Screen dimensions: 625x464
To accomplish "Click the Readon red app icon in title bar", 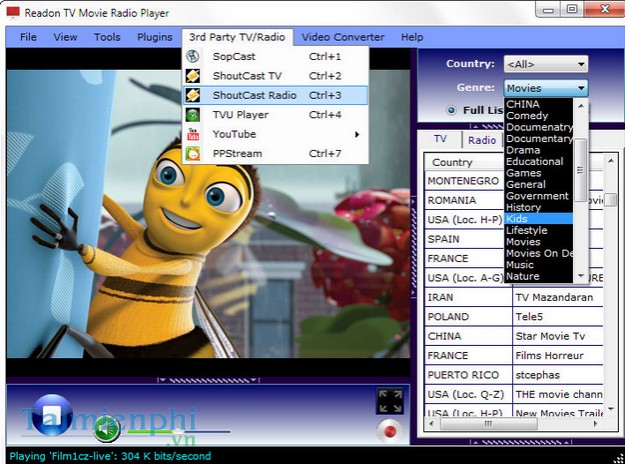I will coord(13,12).
